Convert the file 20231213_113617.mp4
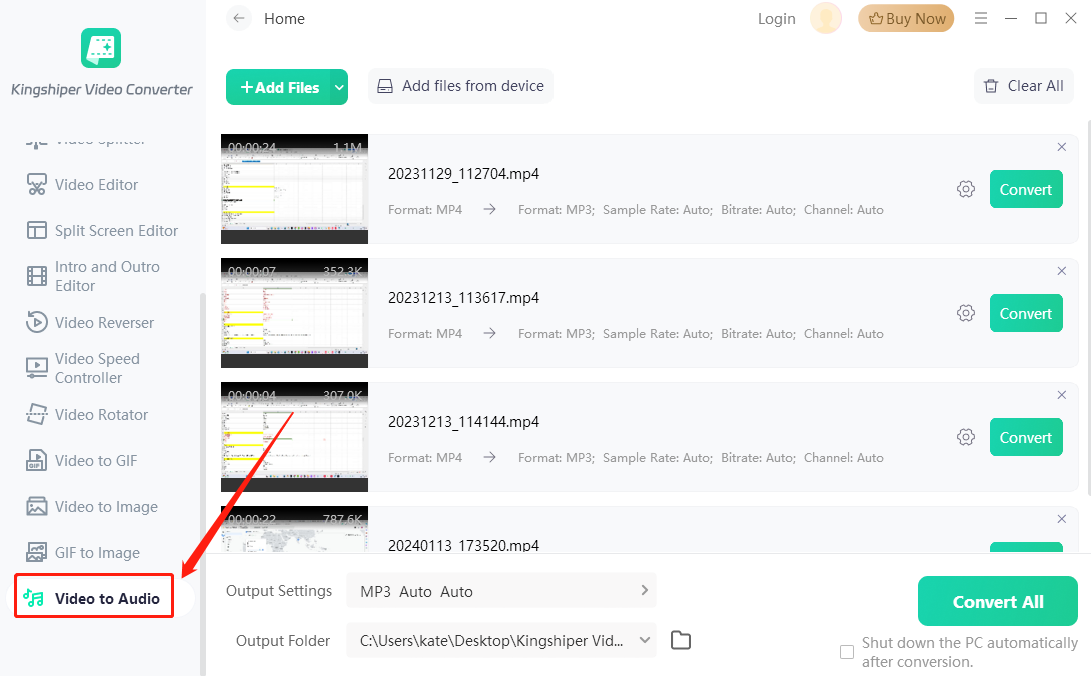This screenshot has height=676, width=1091. pyautogui.click(x=1026, y=313)
